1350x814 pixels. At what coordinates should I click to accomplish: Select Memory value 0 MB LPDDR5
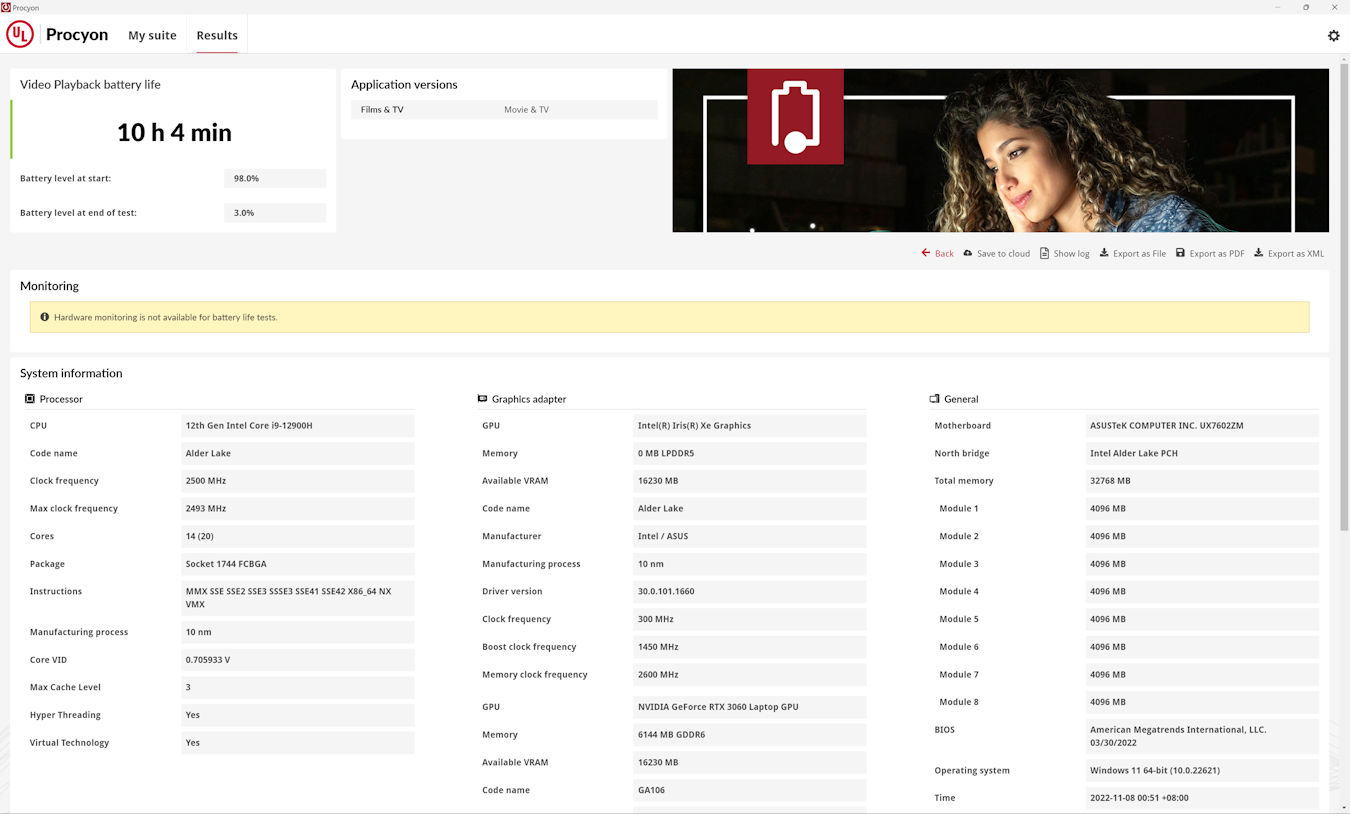pos(750,454)
